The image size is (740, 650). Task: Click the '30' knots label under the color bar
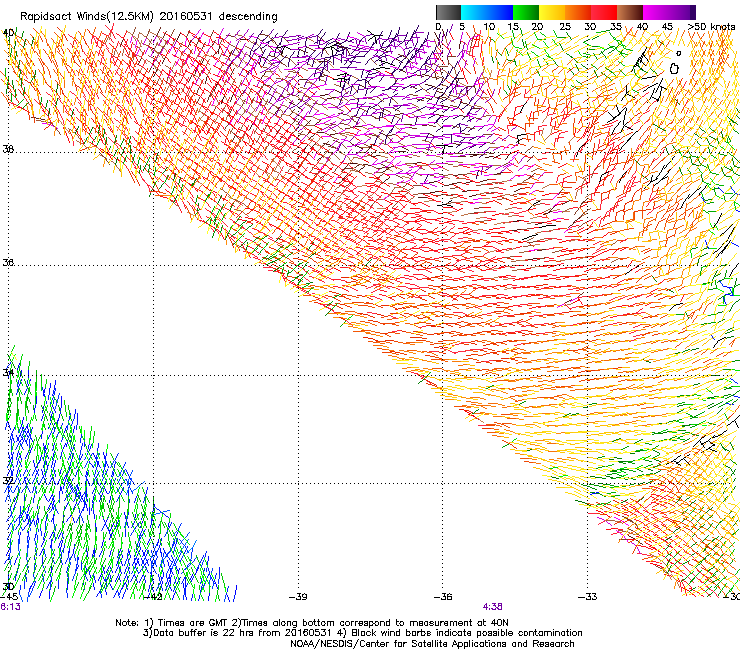[x=590, y=27]
